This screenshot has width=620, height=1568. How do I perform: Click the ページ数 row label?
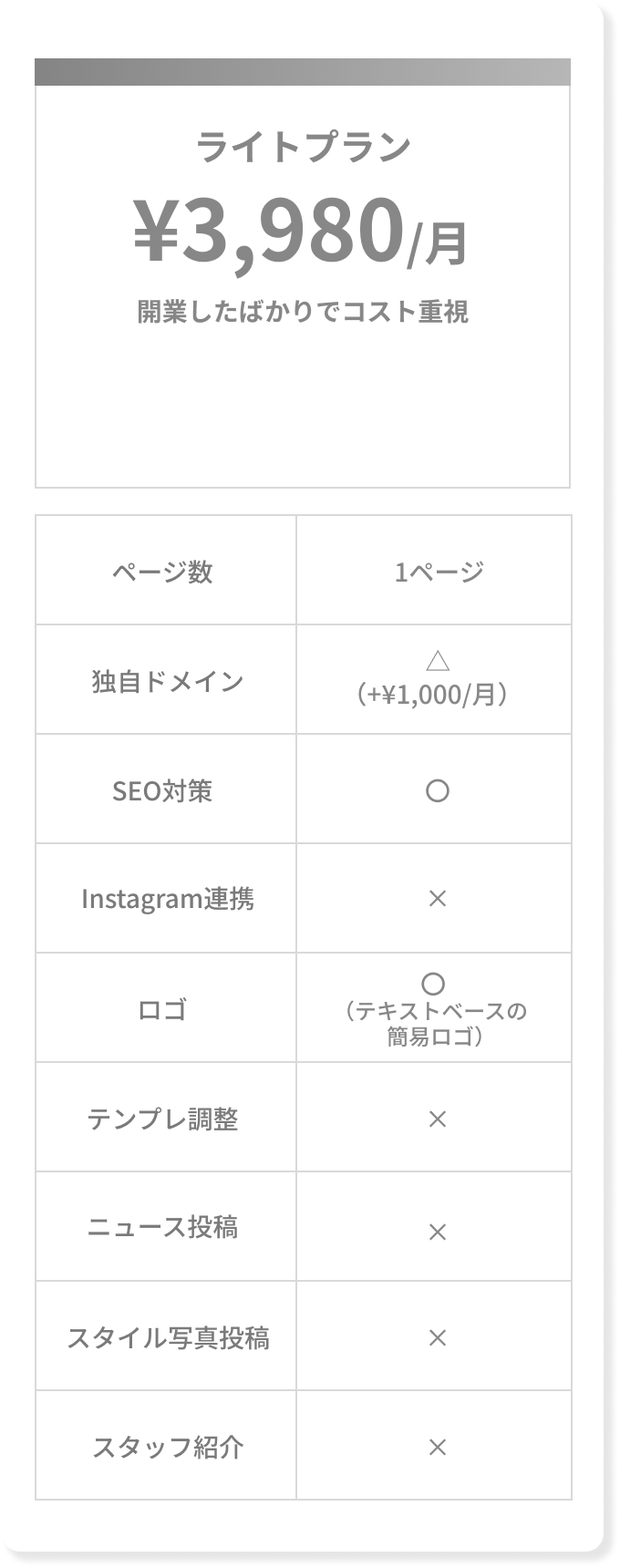(163, 572)
